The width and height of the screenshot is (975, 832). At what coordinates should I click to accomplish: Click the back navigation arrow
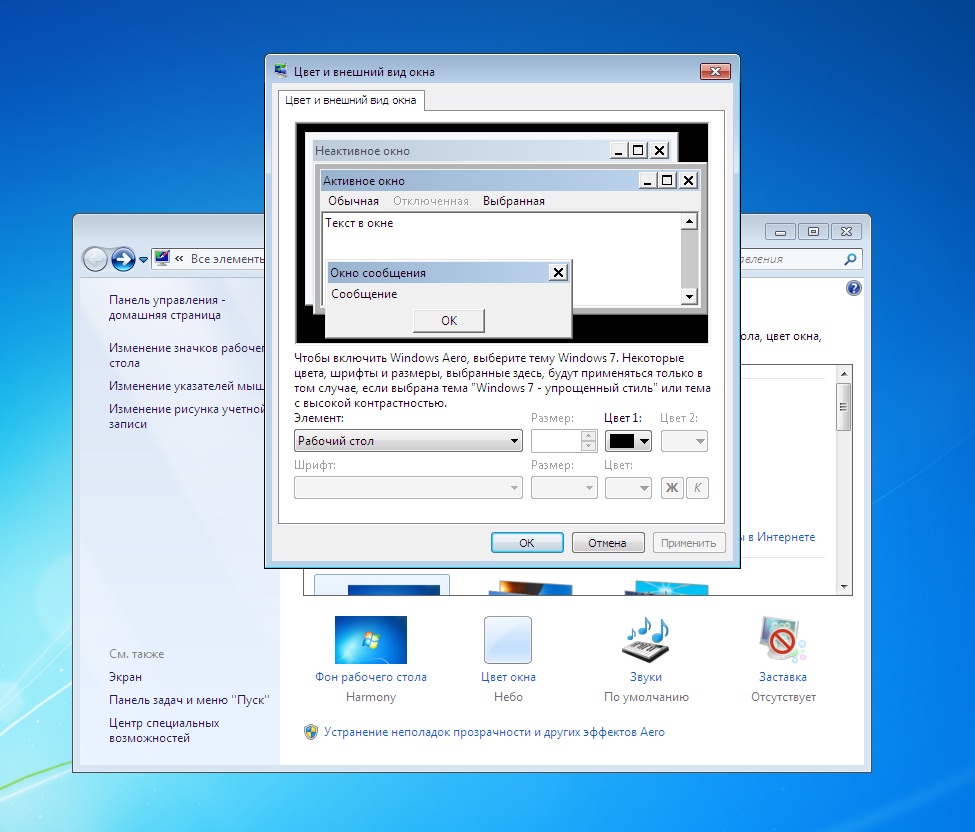[x=95, y=259]
